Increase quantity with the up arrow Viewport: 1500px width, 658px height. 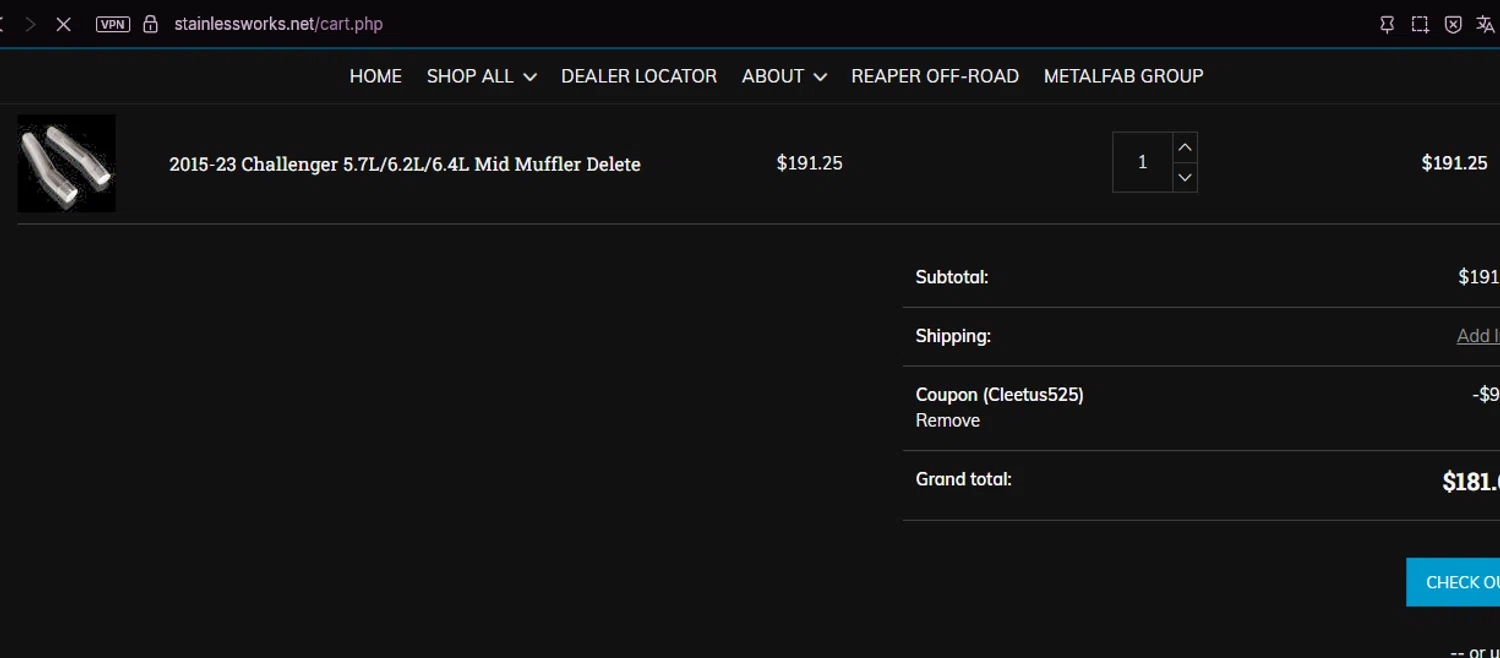pyautogui.click(x=1185, y=147)
